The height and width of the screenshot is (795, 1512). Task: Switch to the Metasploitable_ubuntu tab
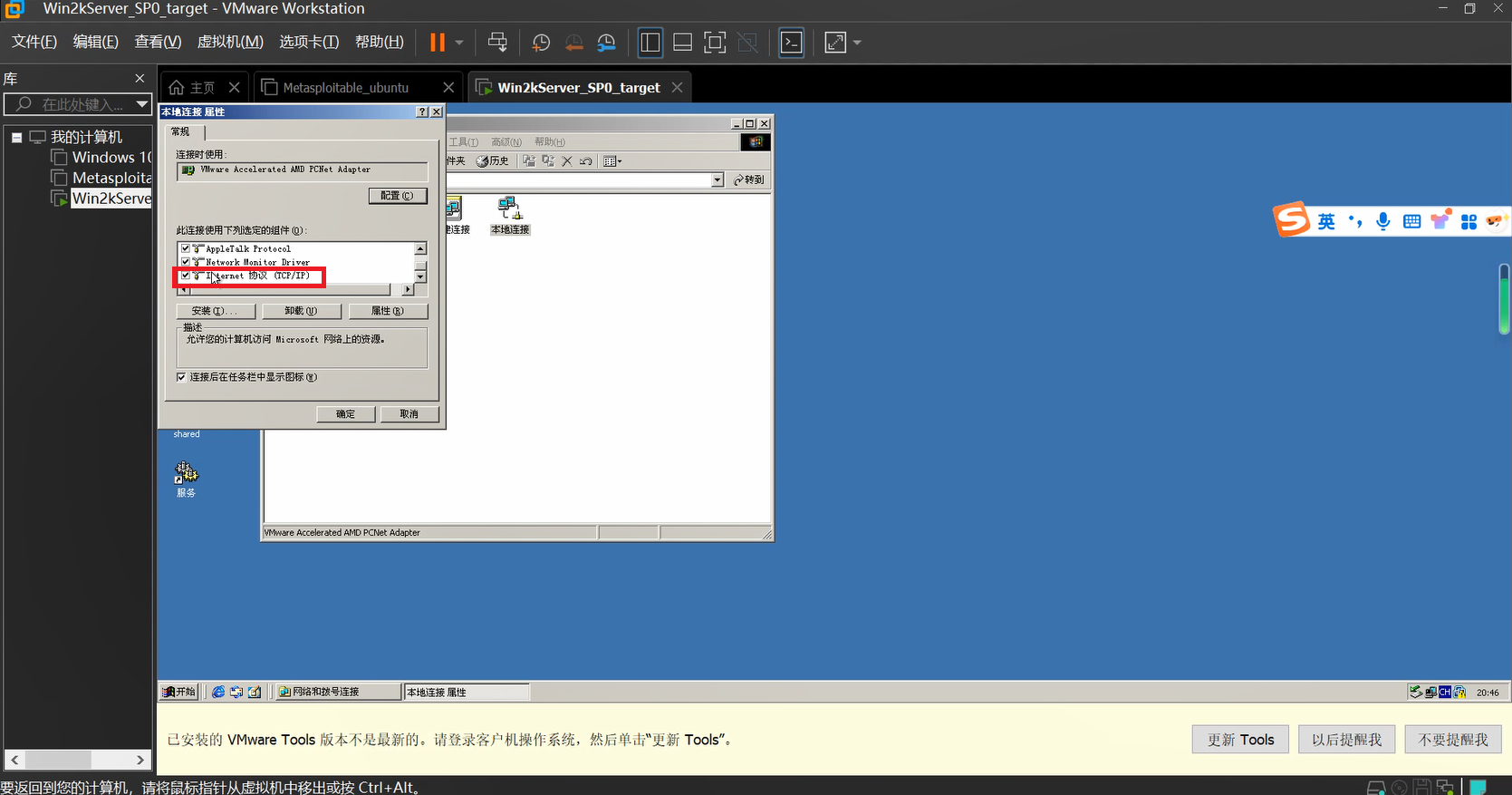point(345,88)
